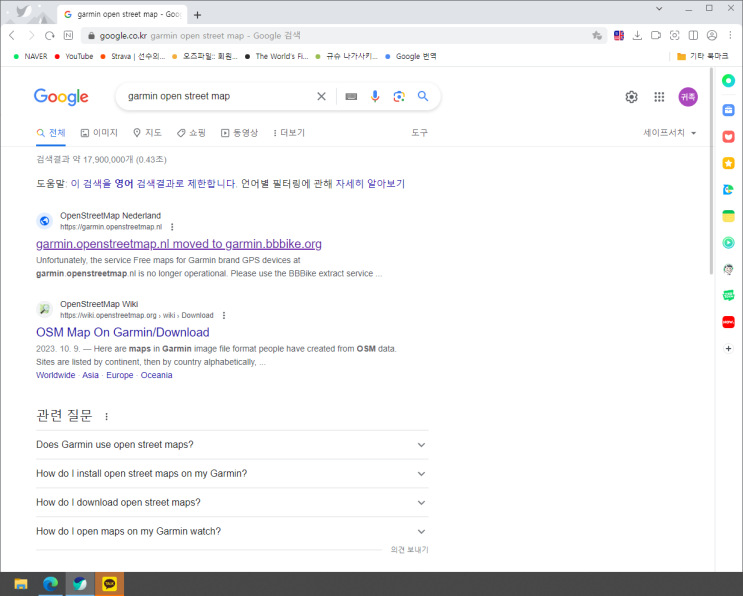Expand 'Does Garmin use open street maps?'

point(232,445)
